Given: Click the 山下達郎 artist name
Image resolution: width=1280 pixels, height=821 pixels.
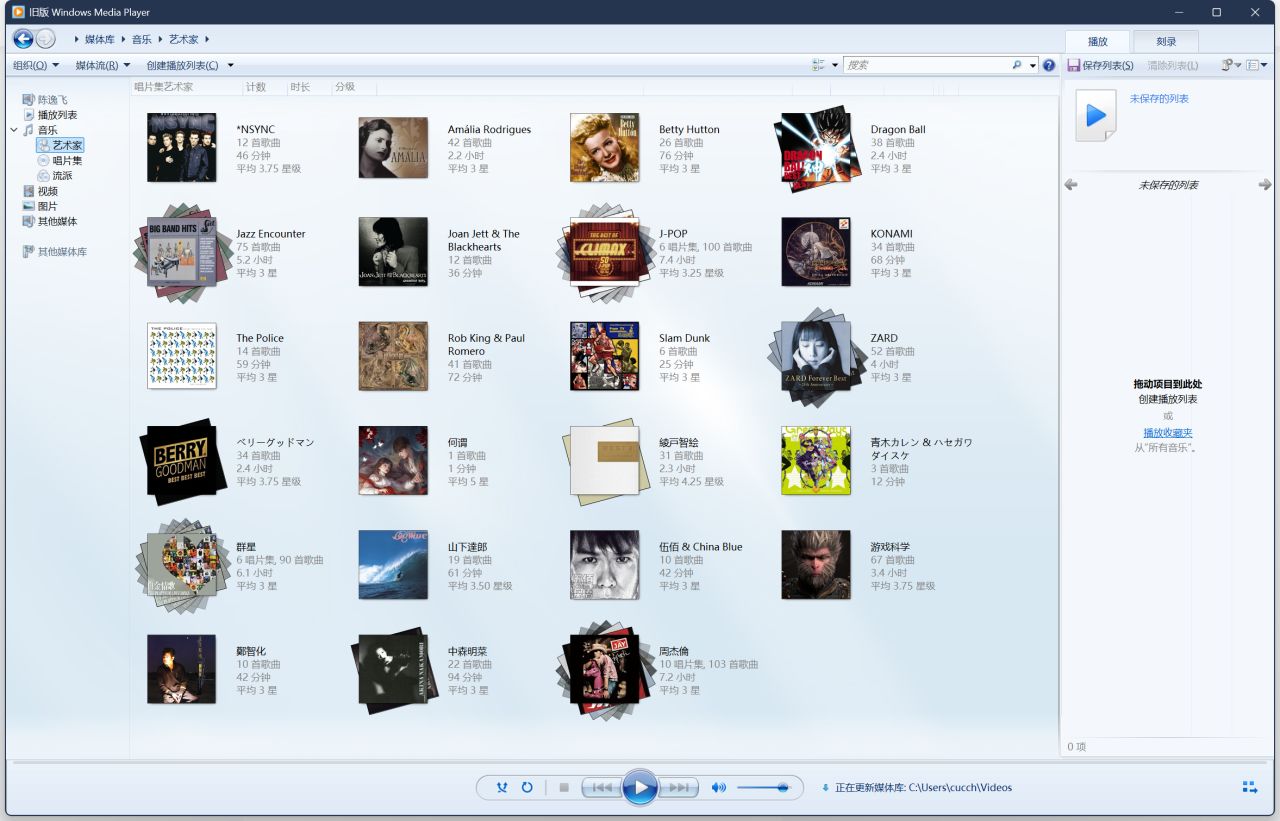Looking at the screenshot, I should [467, 547].
